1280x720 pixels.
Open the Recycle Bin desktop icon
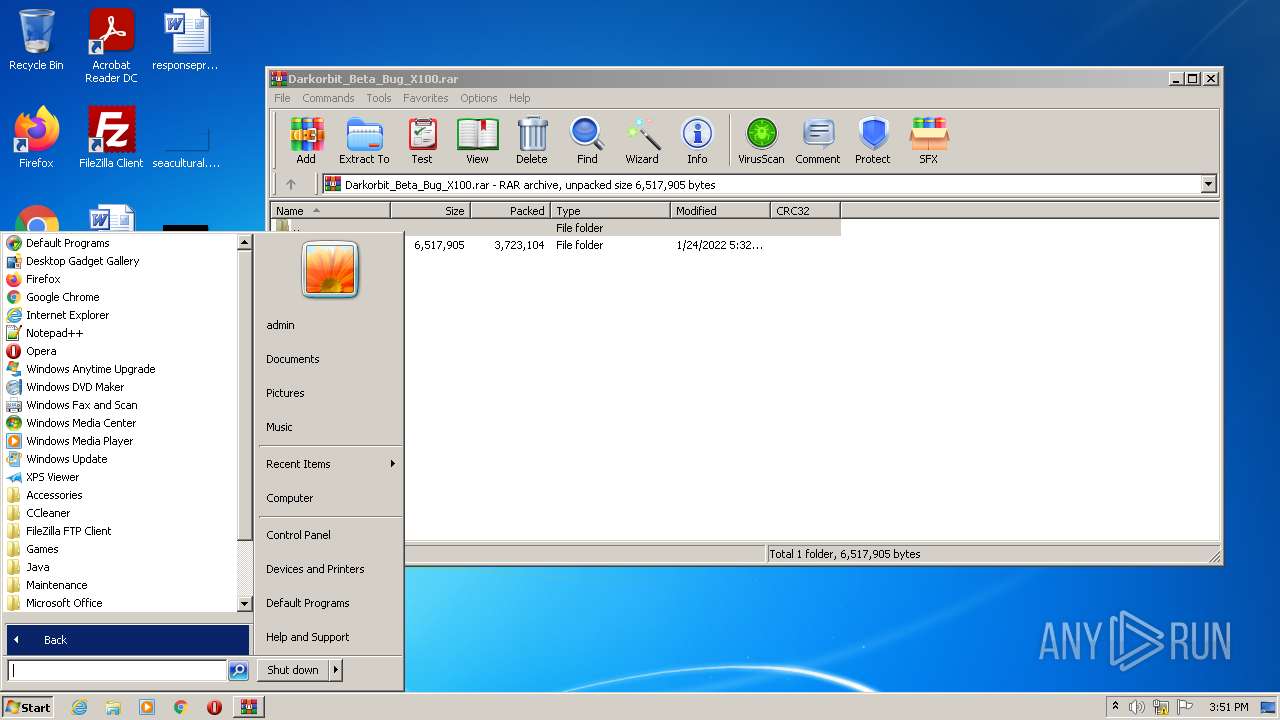36,40
